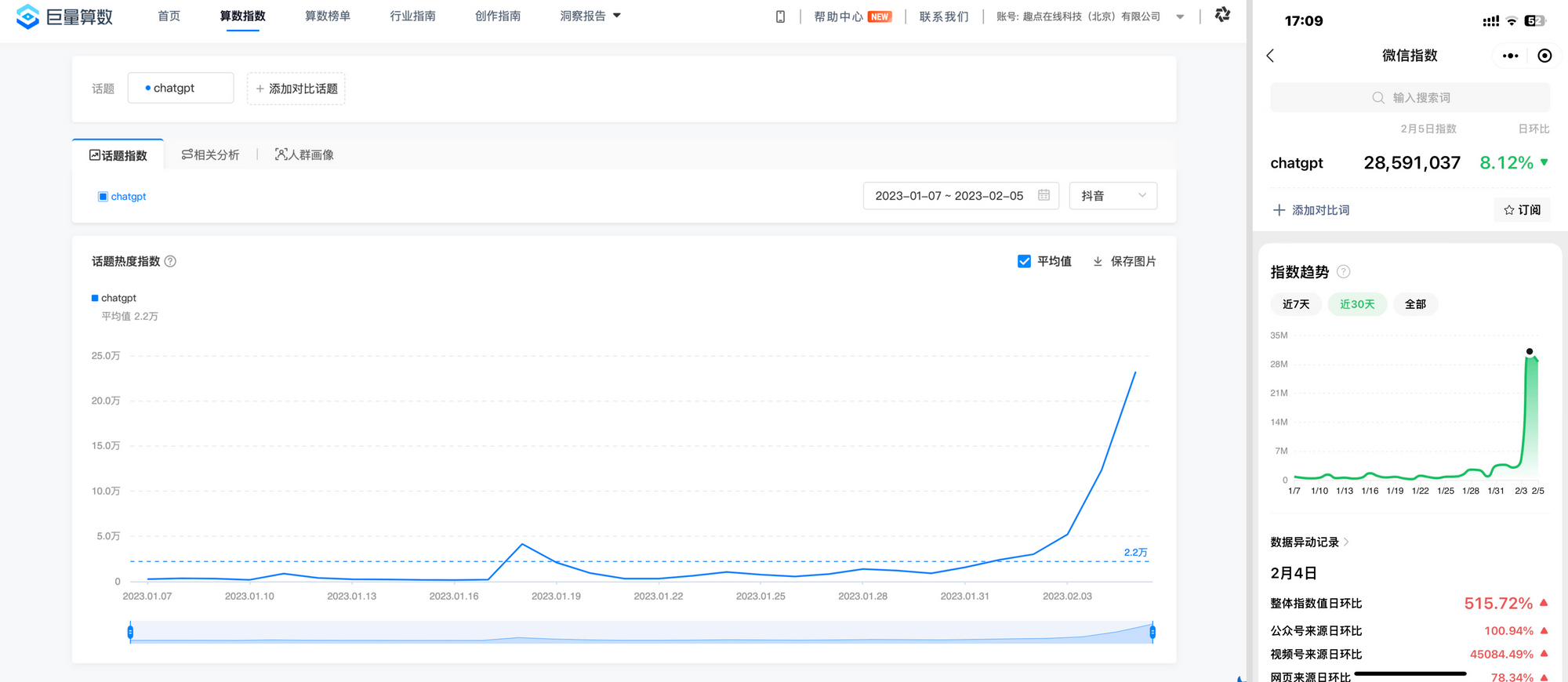Click the Wi-Fi status icon
Viewport: 1568px width, 682px height.
tap(1512, 21)
